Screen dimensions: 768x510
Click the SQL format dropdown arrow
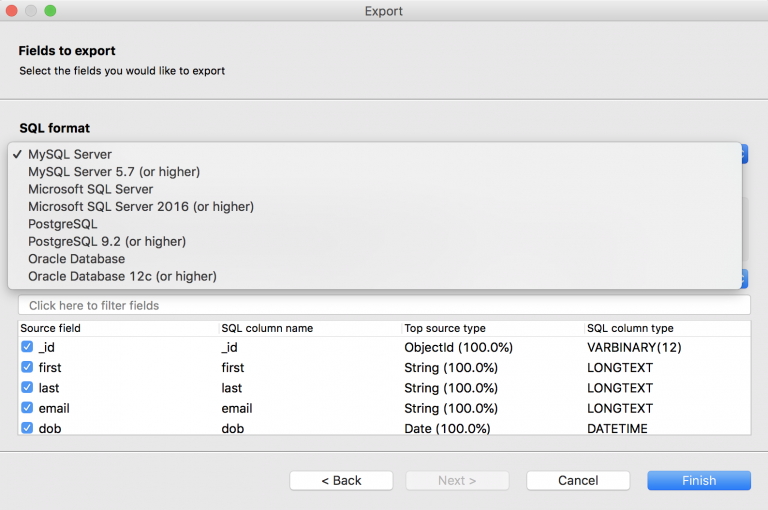pyautogui.click(x=745, y=155)
